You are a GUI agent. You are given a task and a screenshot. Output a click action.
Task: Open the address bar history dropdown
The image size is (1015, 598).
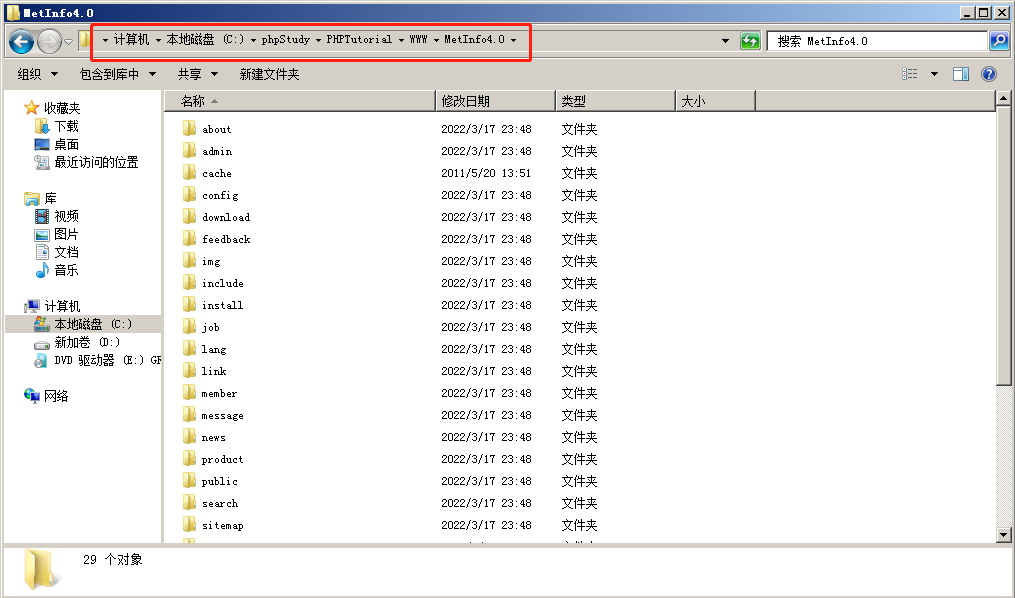tap(725, 41)
